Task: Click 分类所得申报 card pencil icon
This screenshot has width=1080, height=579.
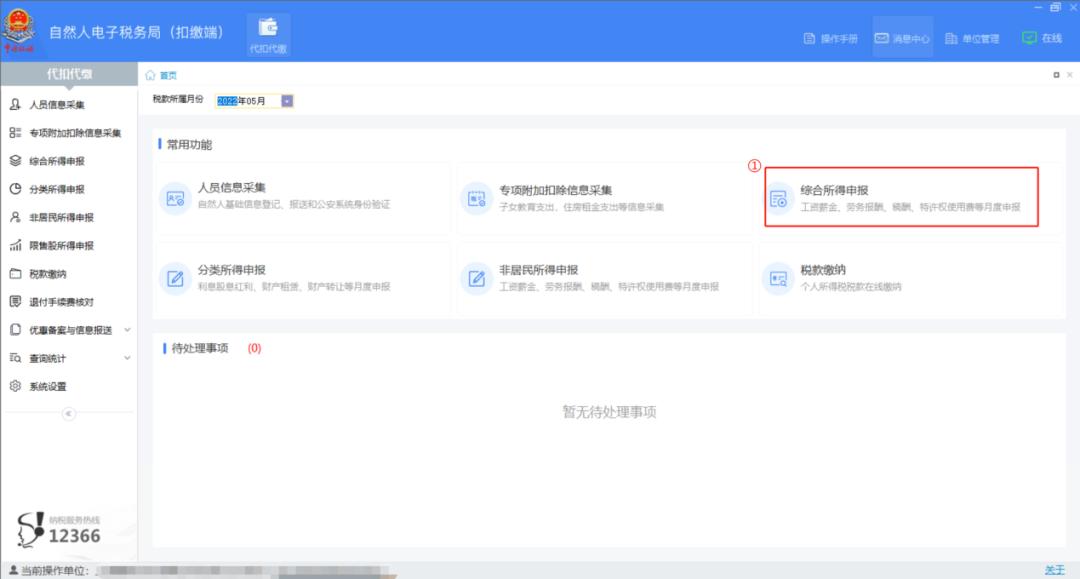Action: pyautogui.click(x=176, y=278)
